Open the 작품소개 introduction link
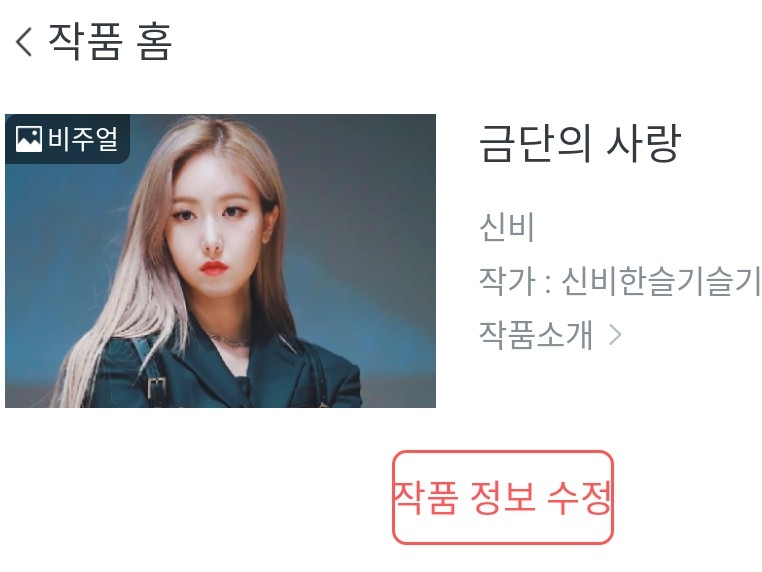This screenshot has height=572, width=762. (536, 335)
